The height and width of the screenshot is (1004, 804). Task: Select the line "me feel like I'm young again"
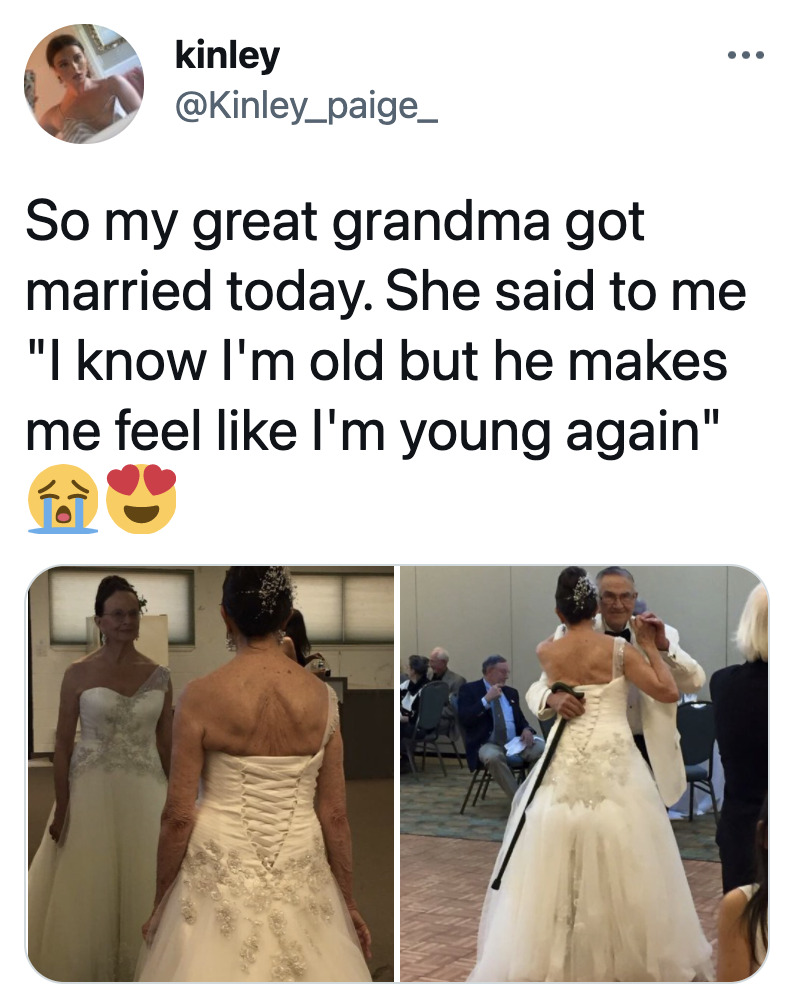point(373,432)
